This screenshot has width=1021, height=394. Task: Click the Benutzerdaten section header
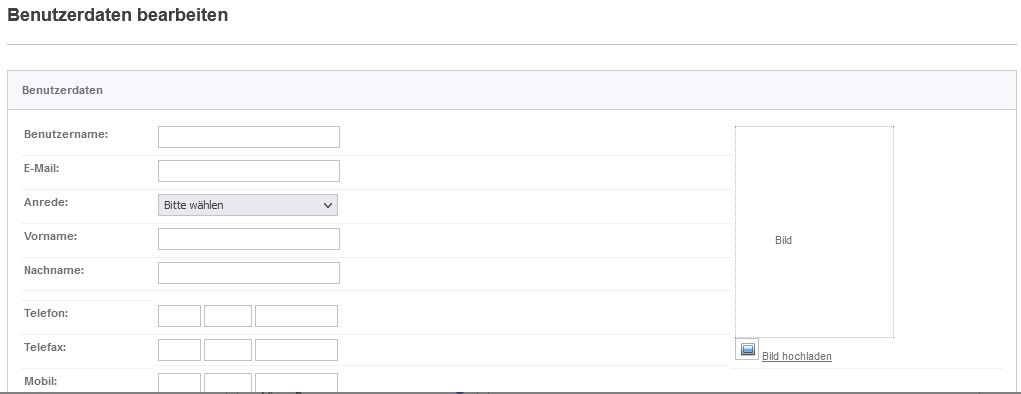512,91
